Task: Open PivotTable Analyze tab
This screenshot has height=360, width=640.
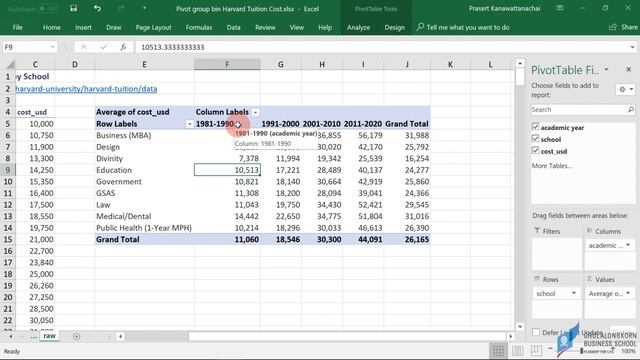Action: pyautogui.click(x=358, y=27)
